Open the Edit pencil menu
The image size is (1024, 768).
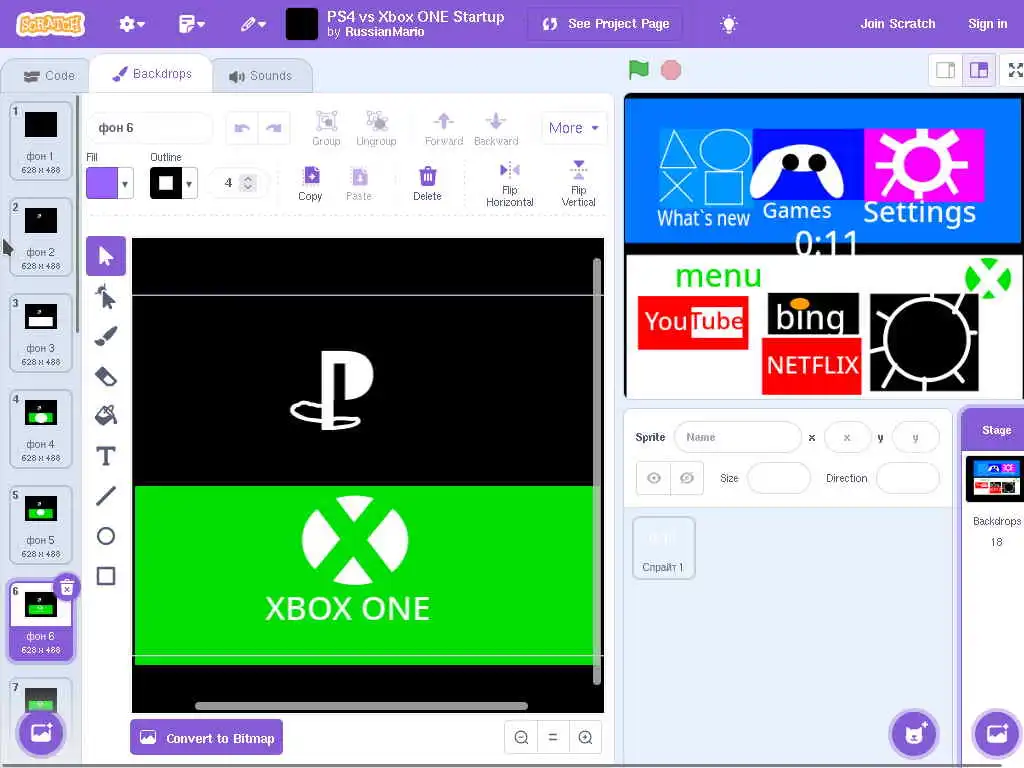pos(253,24)
